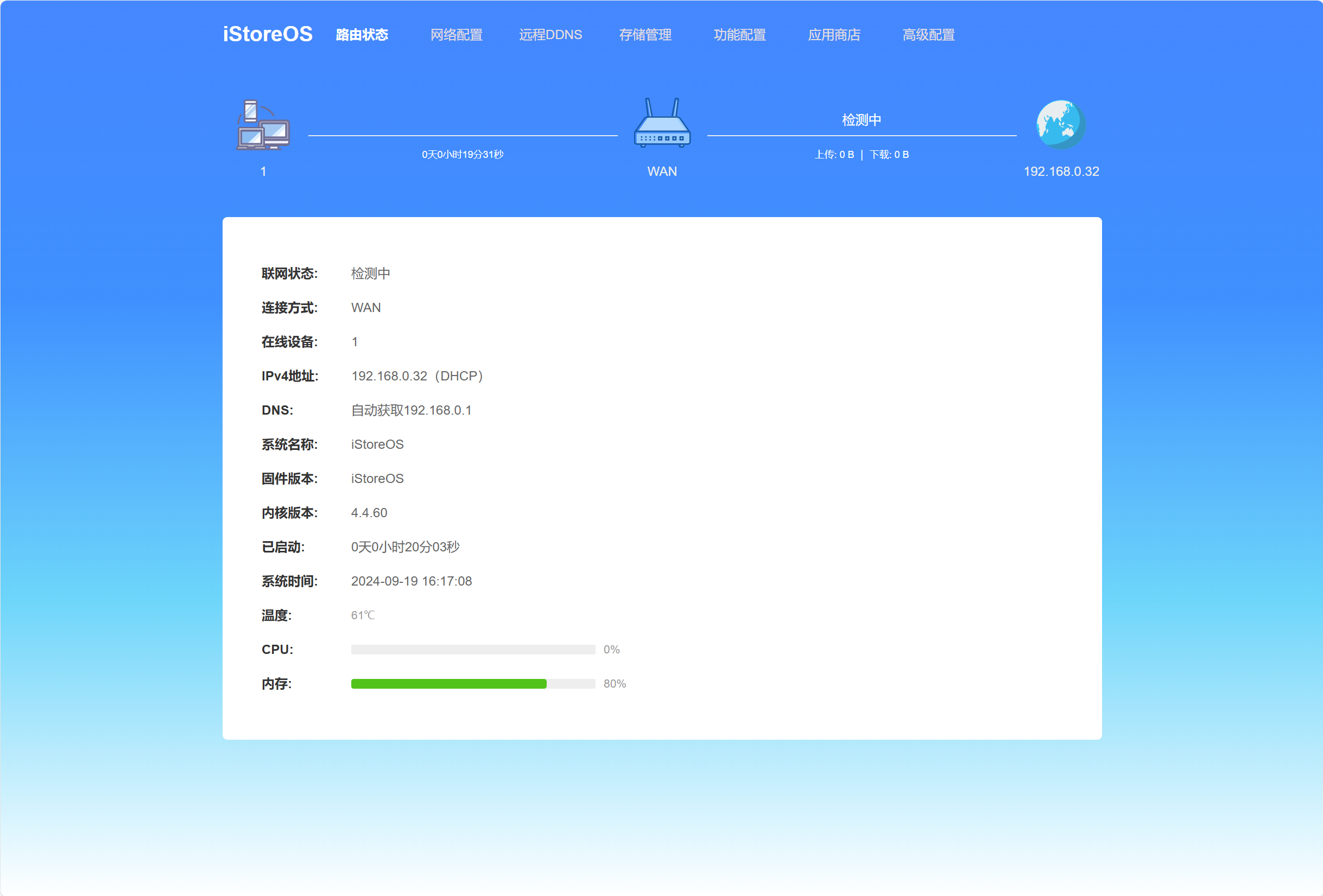The image size is (1323, 896).
Task: Open the 路由状态 tab
Action: click(x=362, y=35)
